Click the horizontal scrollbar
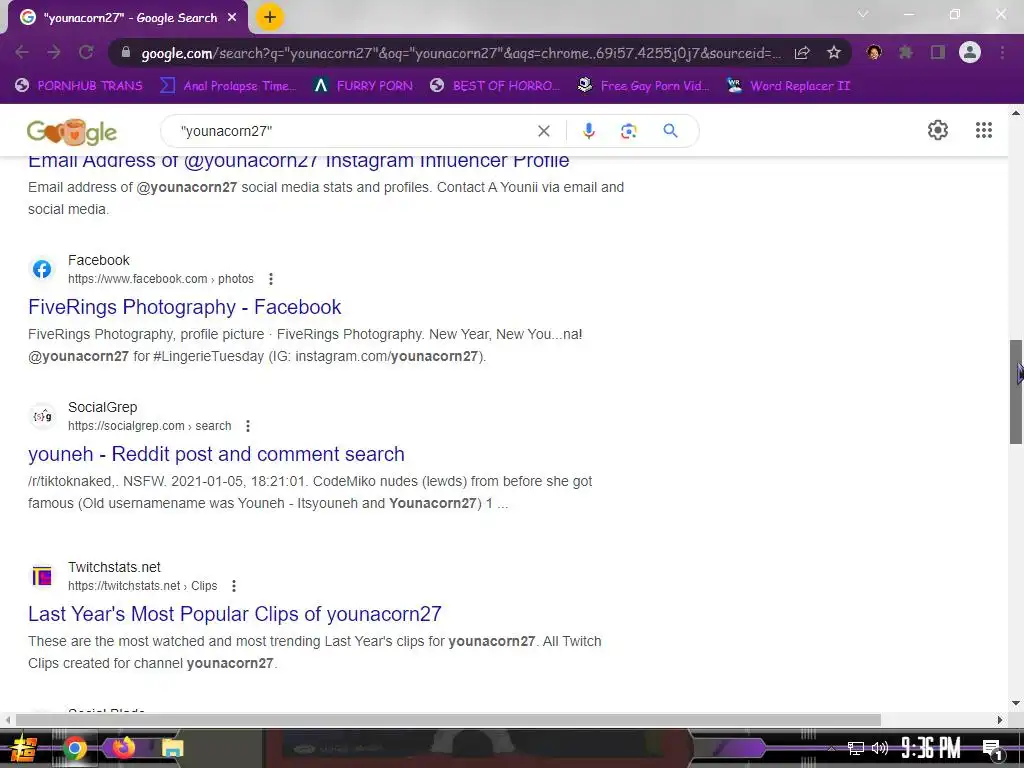1024x768 pixels. pos(448,720)
